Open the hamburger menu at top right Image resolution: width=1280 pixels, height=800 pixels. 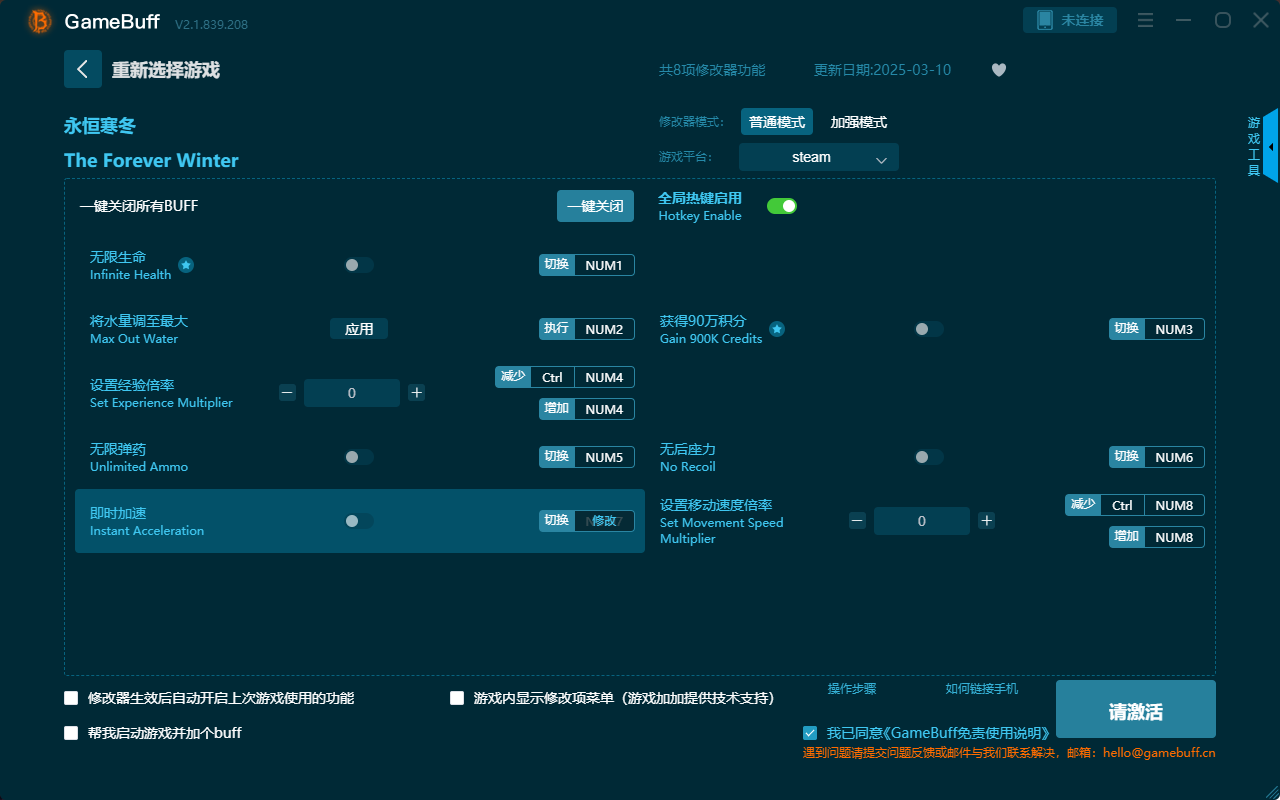1145,20
